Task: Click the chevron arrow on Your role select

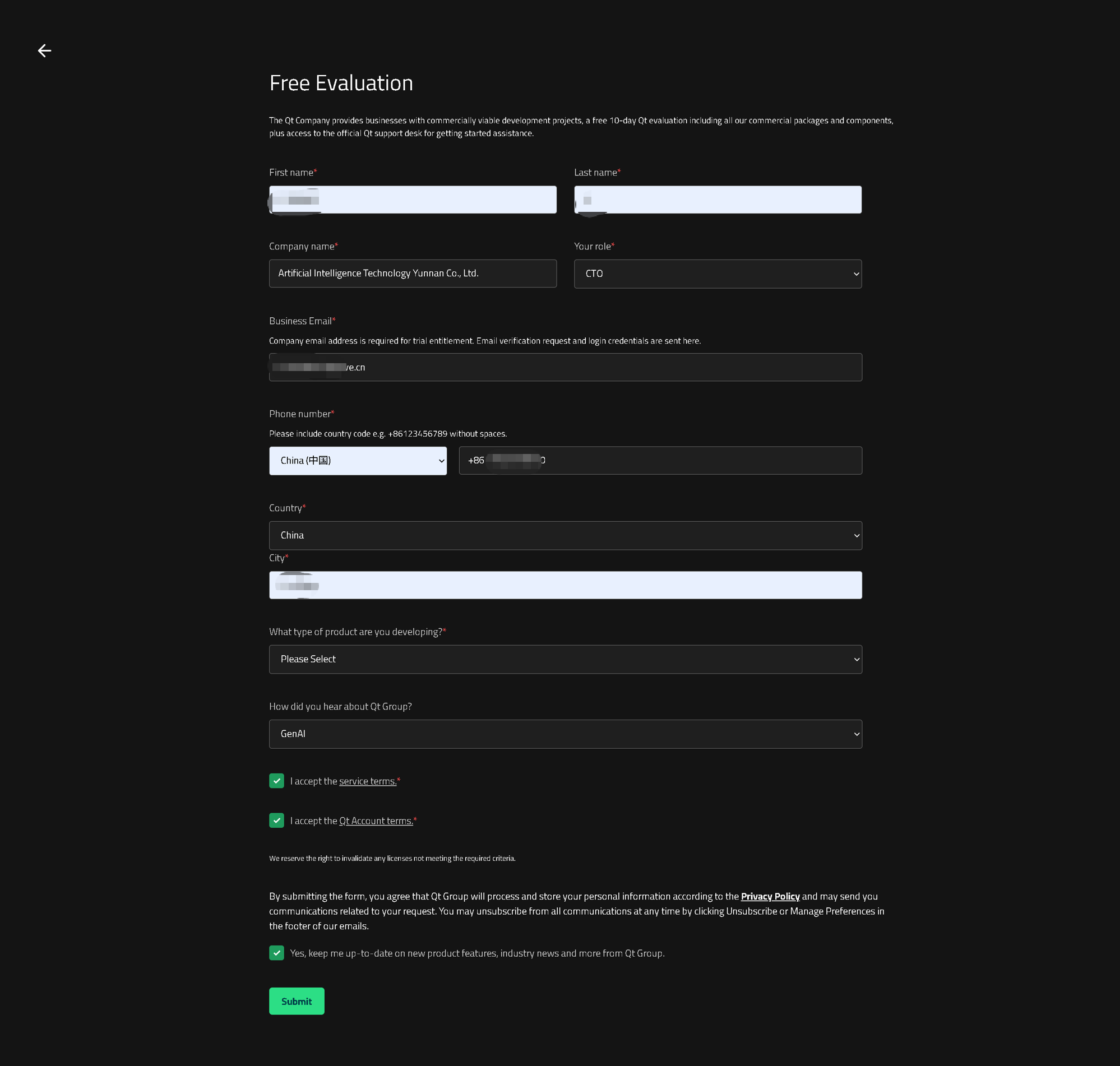Action: coord(856,274)
